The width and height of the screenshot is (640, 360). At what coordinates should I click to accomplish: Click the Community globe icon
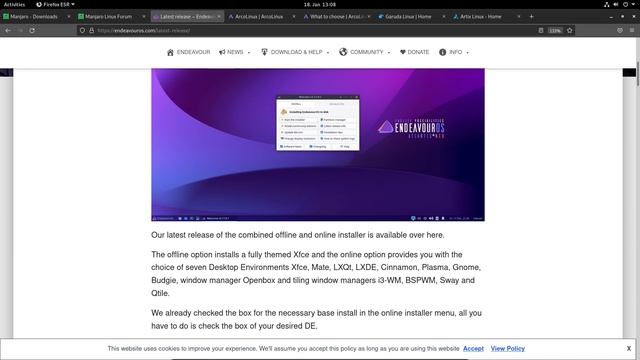click(343, 52)
